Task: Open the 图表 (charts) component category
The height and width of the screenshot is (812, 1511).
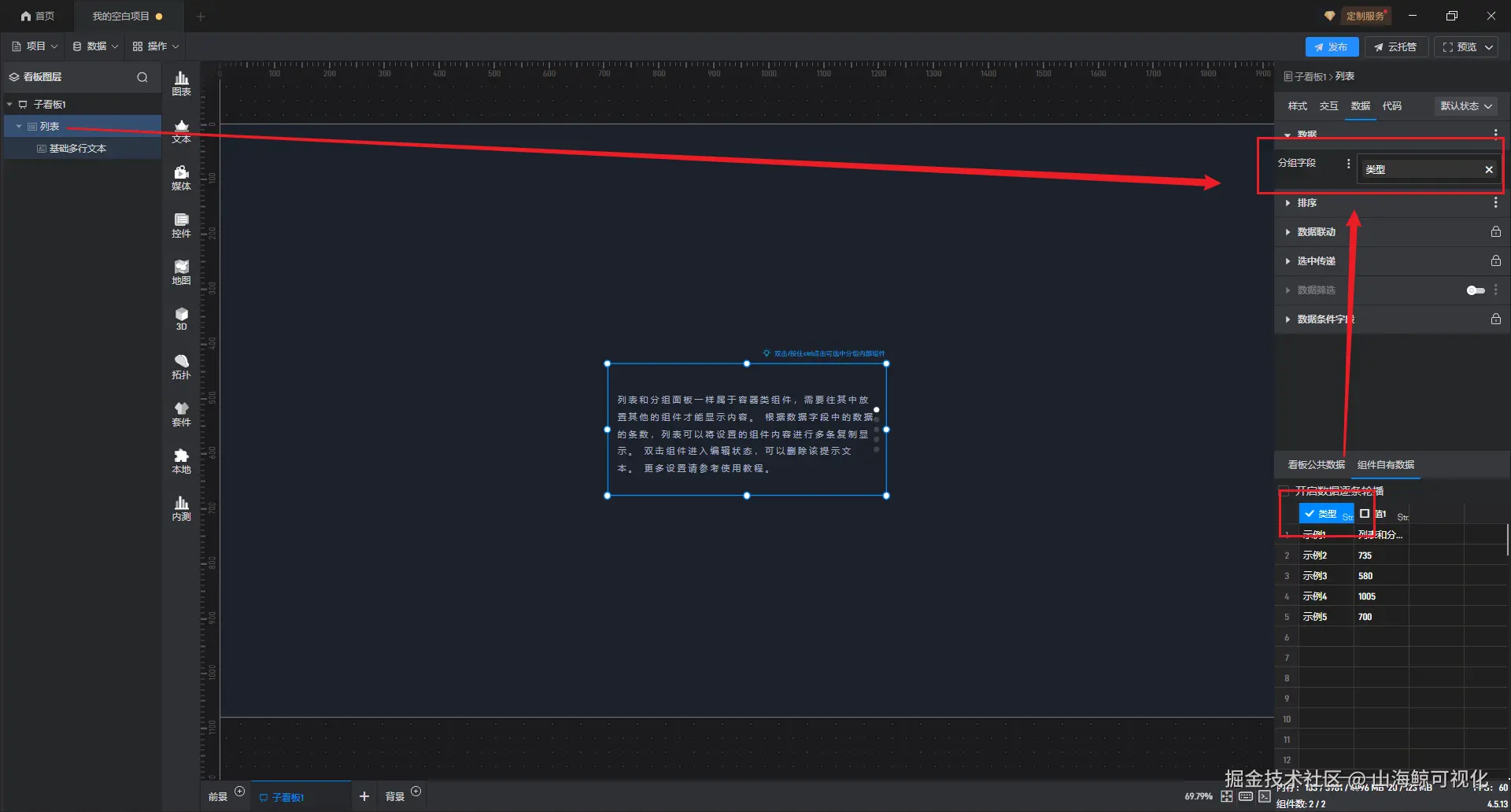Action: [181, 83]
